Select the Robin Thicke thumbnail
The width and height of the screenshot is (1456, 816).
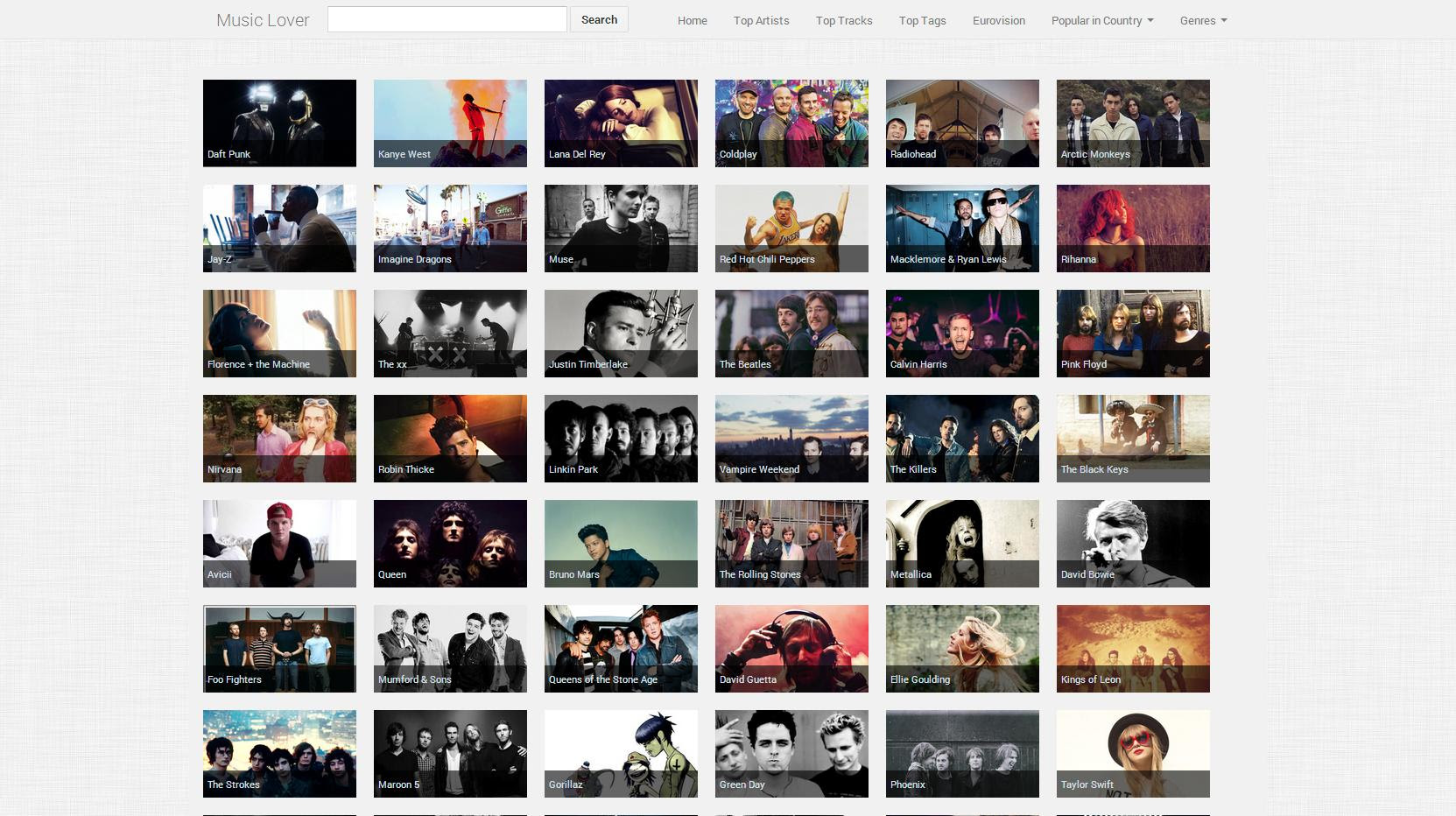(x=450, y=439)
